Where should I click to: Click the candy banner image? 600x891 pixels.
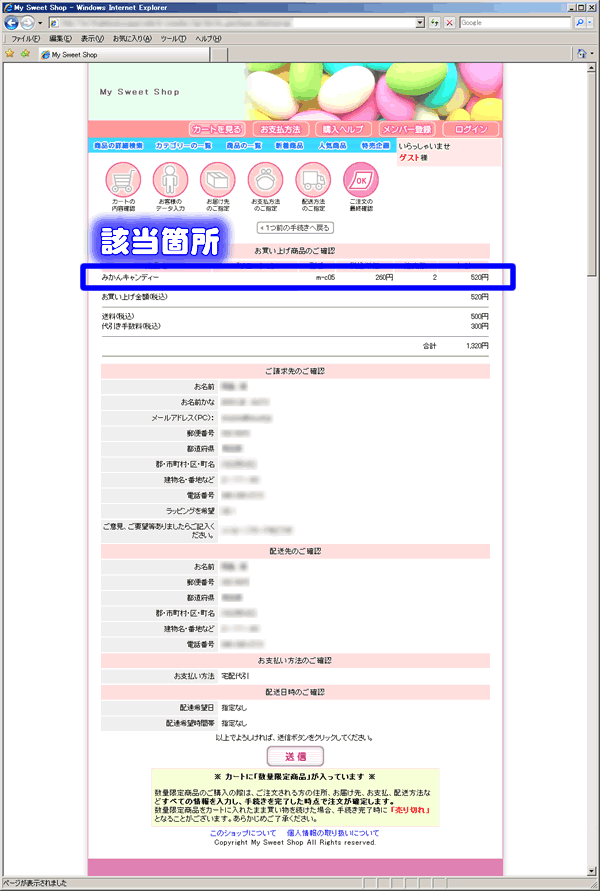pos(374,91)
